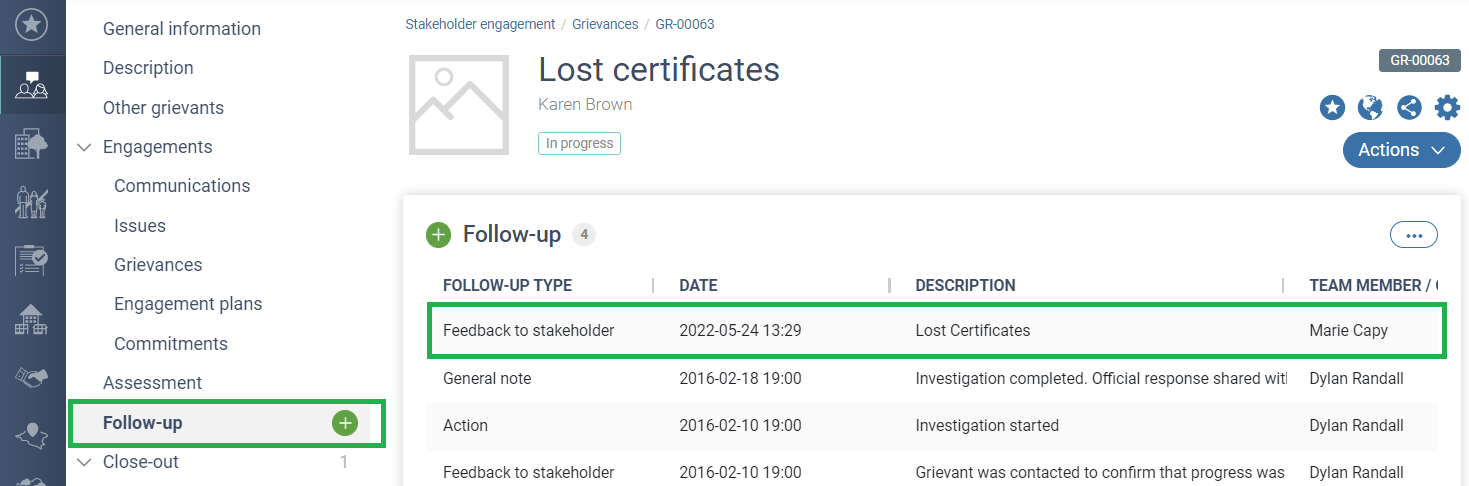
Task: Click the Marie Capy team member cell
Action: coord(1348,331)
